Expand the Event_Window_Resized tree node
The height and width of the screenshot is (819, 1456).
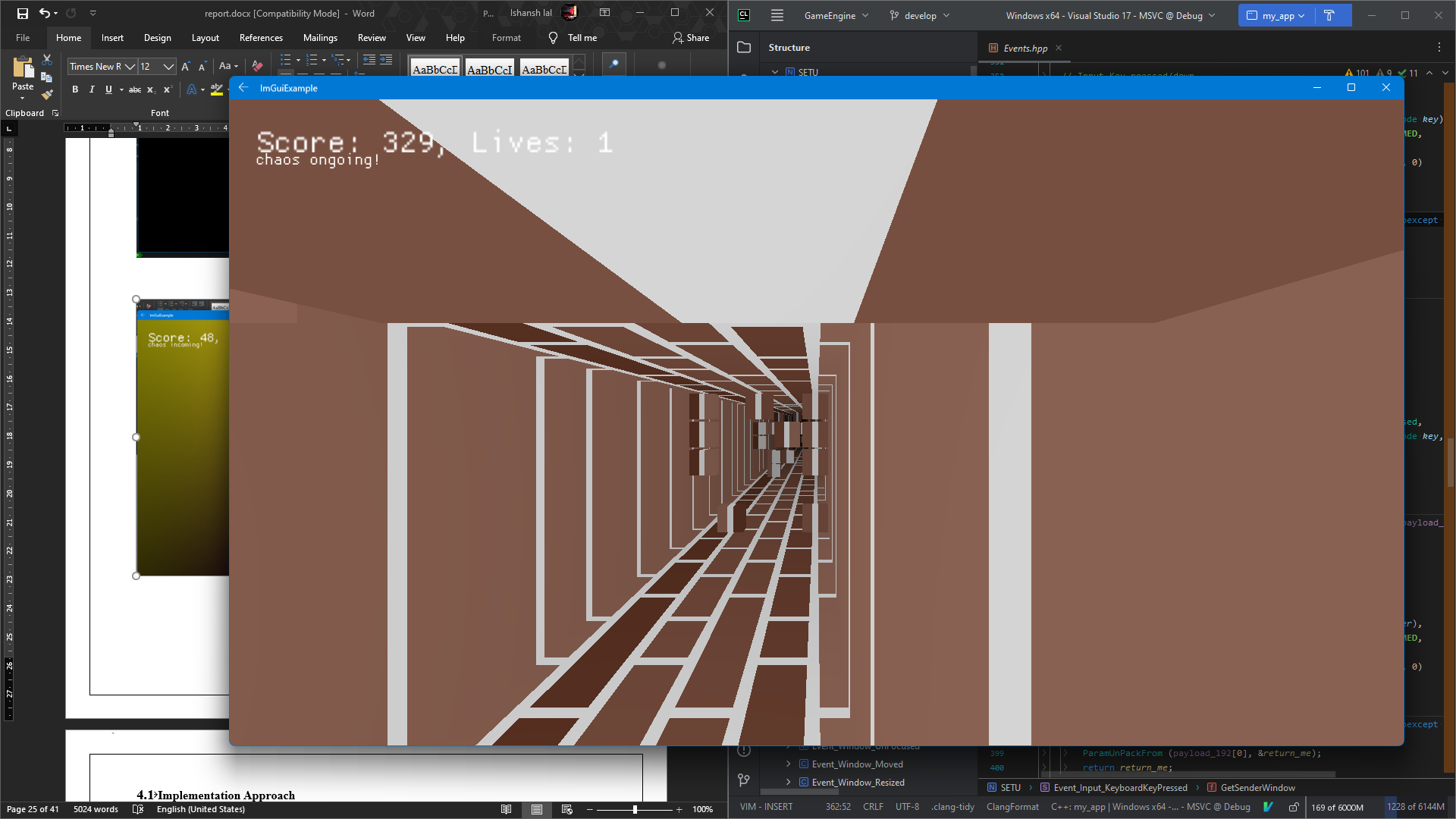point(788,783)
